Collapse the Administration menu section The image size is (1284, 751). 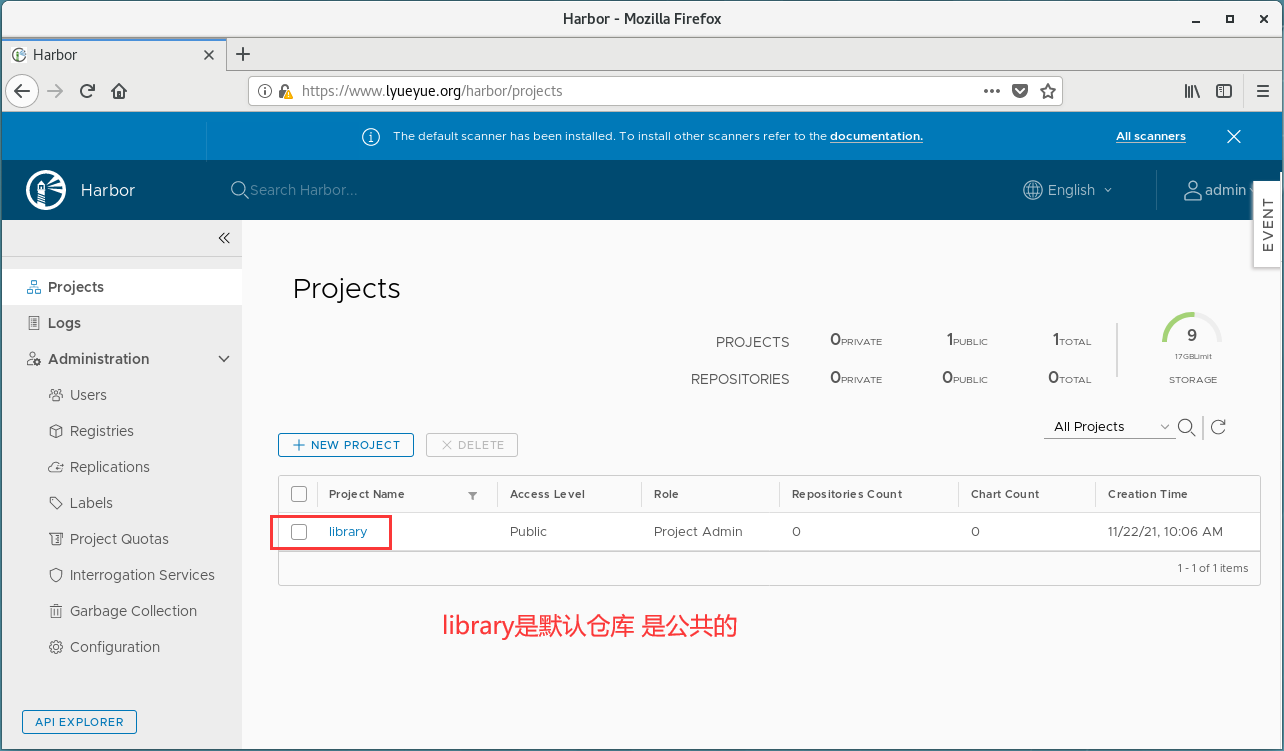tap(224, 359)
